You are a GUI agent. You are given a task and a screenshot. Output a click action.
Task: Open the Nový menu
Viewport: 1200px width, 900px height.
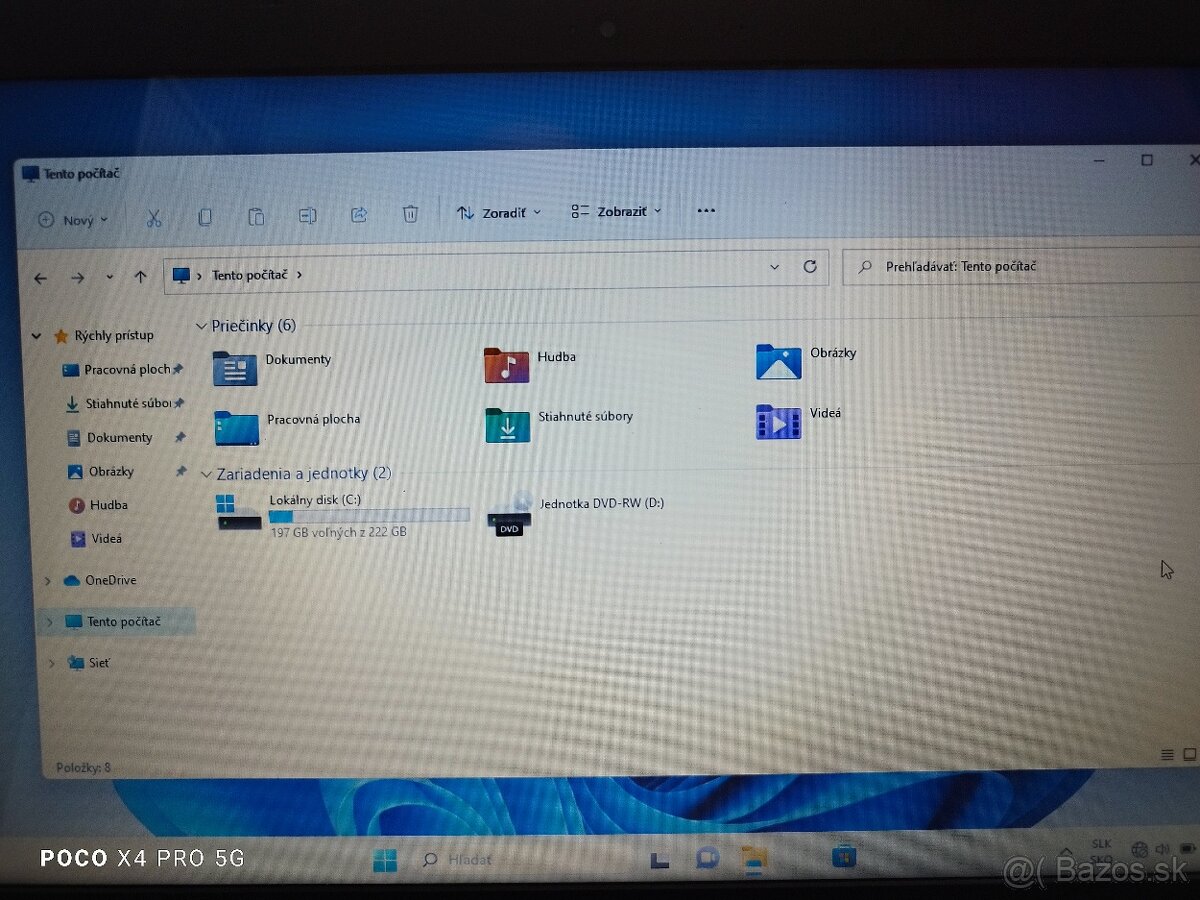coord(71,220)
